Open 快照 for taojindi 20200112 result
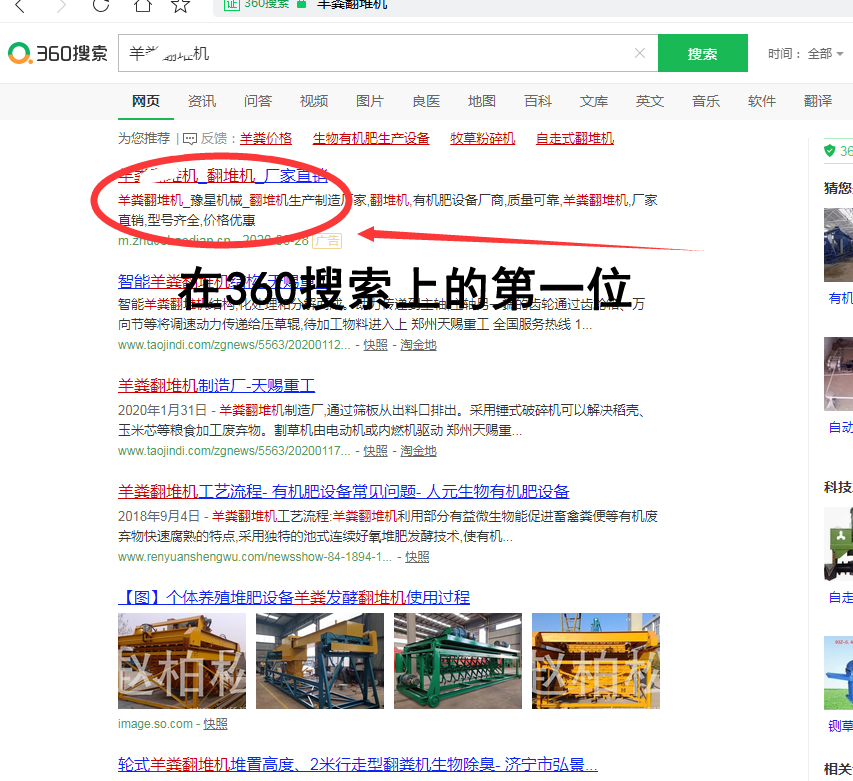 click(x=375, y=345)
